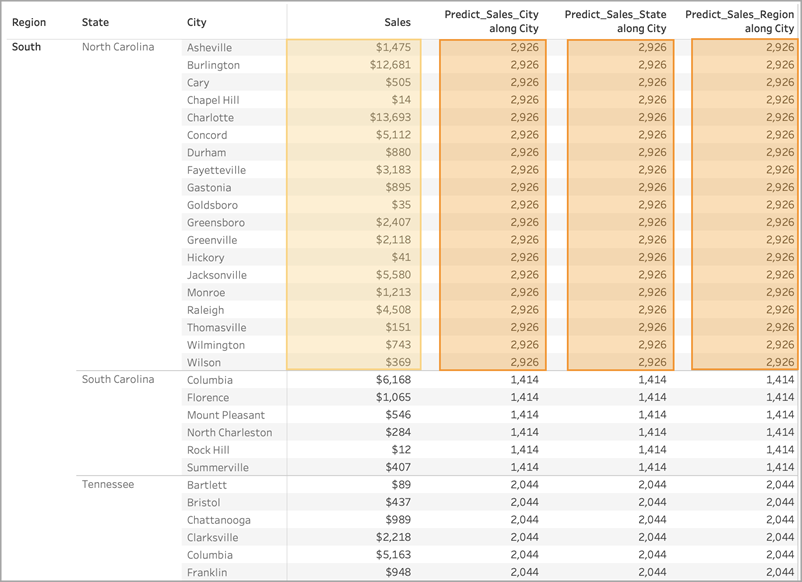Click the State column header
The width and height of the screenshot is (802, 582).
95,23
